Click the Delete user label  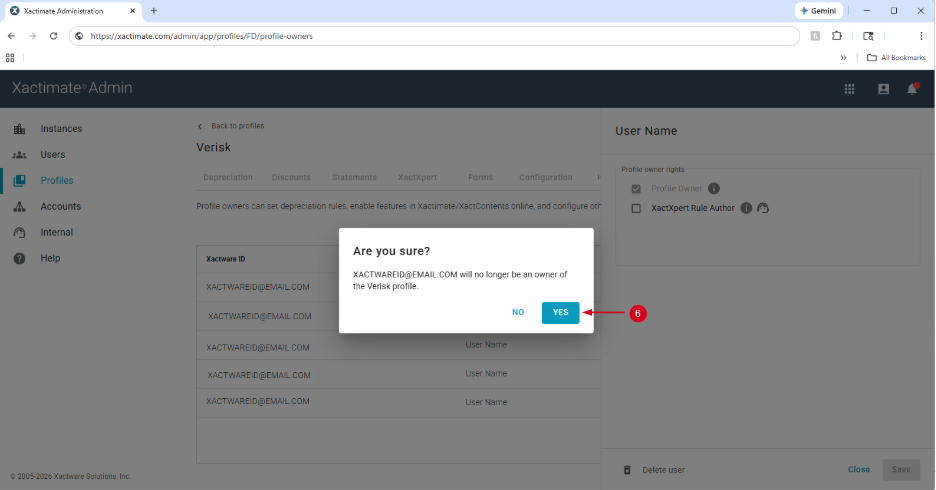click(663, 470)
